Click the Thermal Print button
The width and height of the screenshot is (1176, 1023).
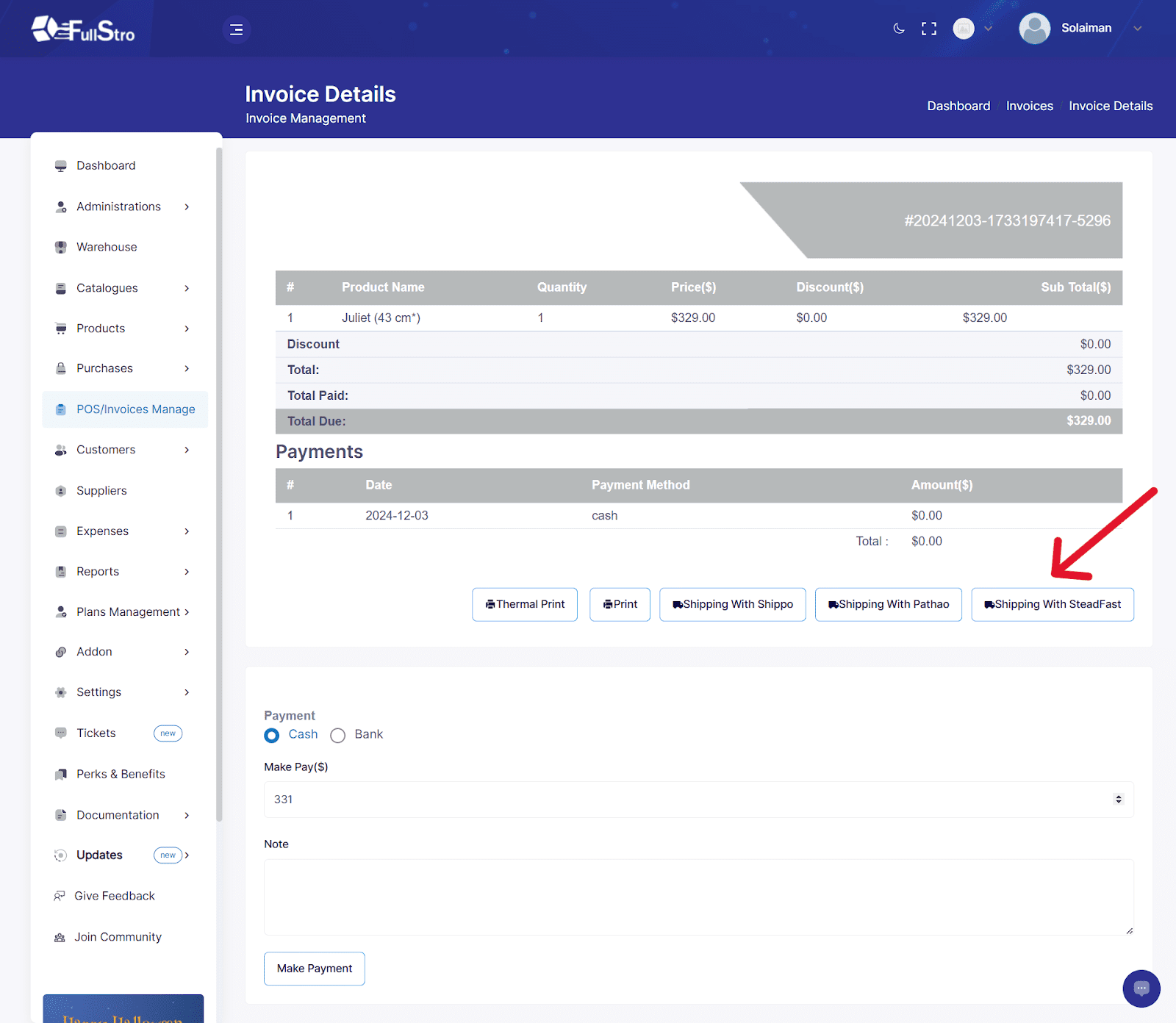pos(525,604)
